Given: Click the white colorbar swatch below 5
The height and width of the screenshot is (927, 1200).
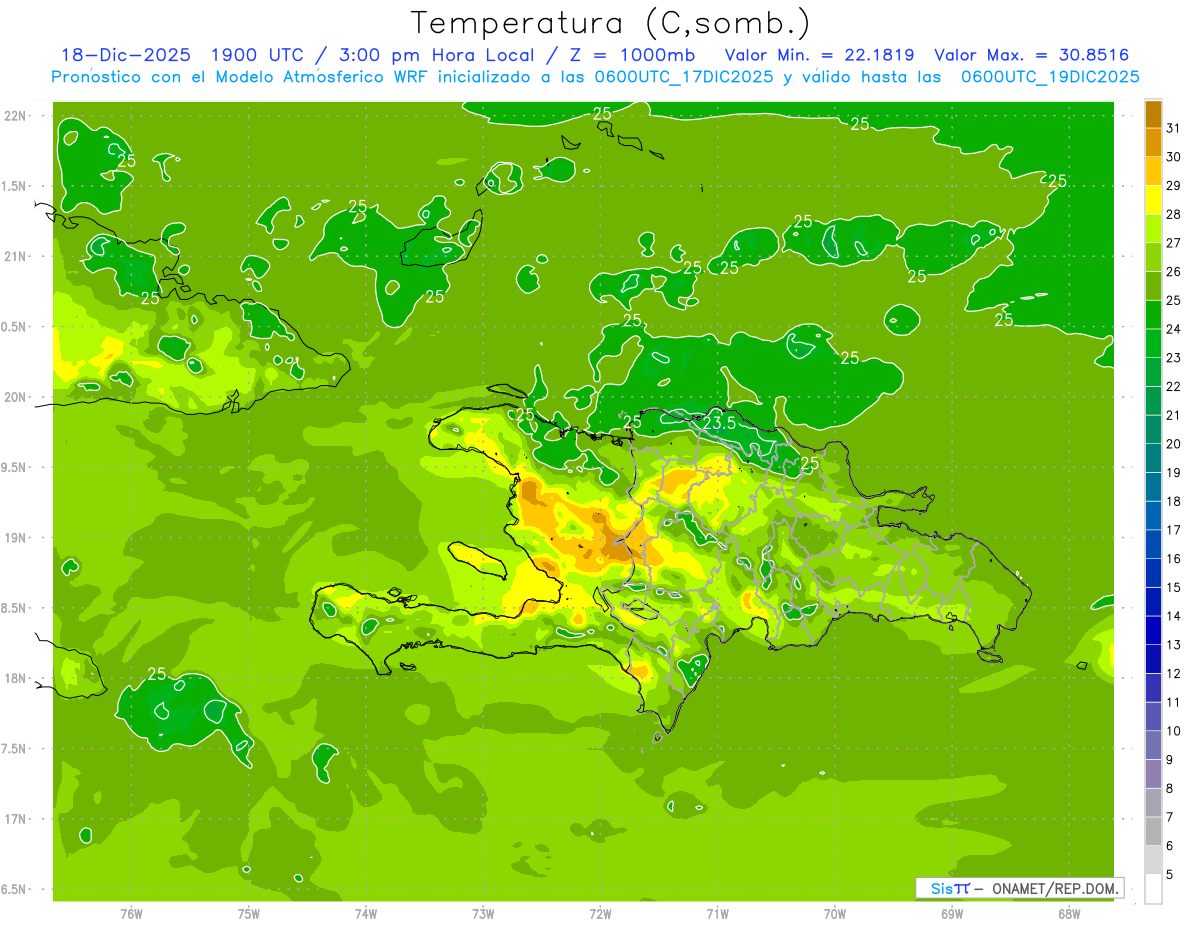Looking at the screenshot, I should [1153, 888].
